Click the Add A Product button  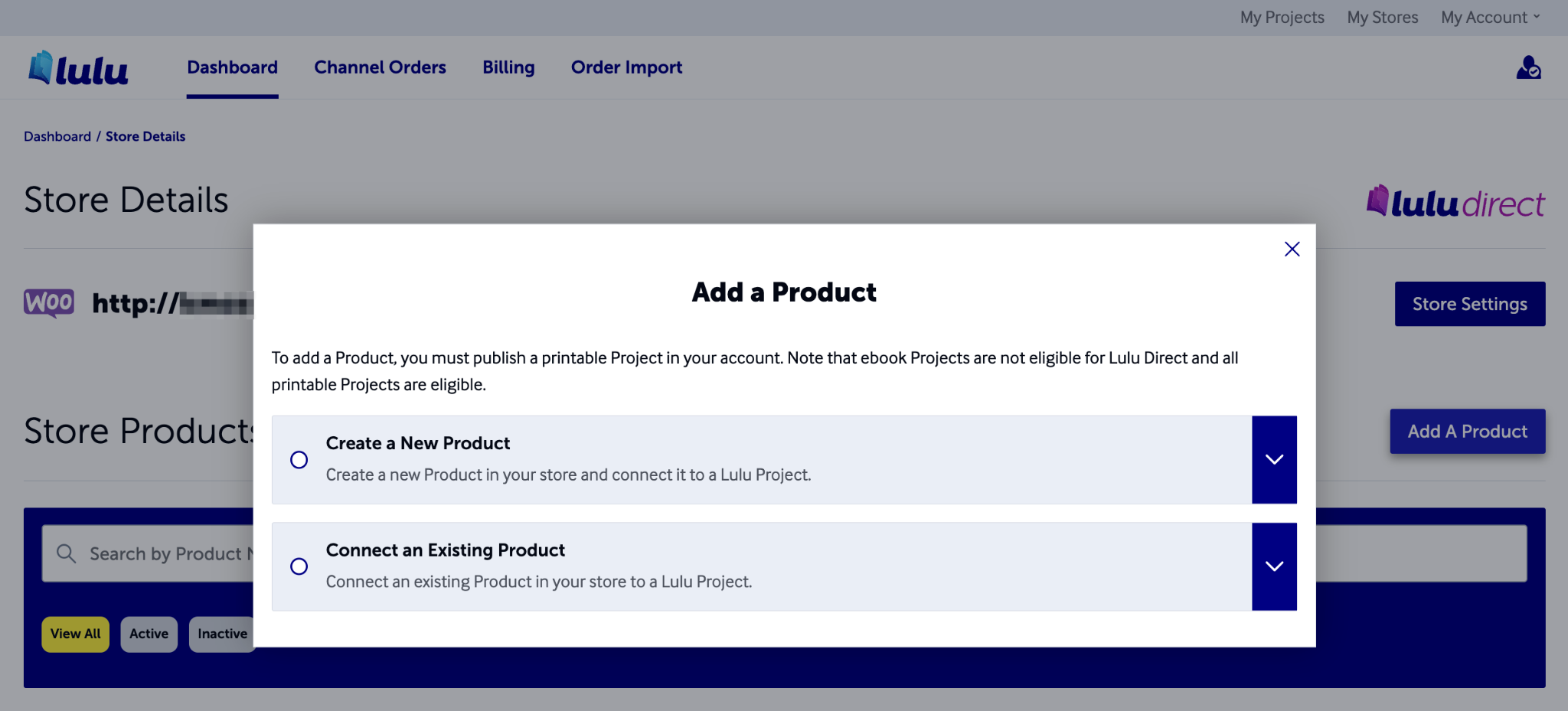click(1467, 431)
